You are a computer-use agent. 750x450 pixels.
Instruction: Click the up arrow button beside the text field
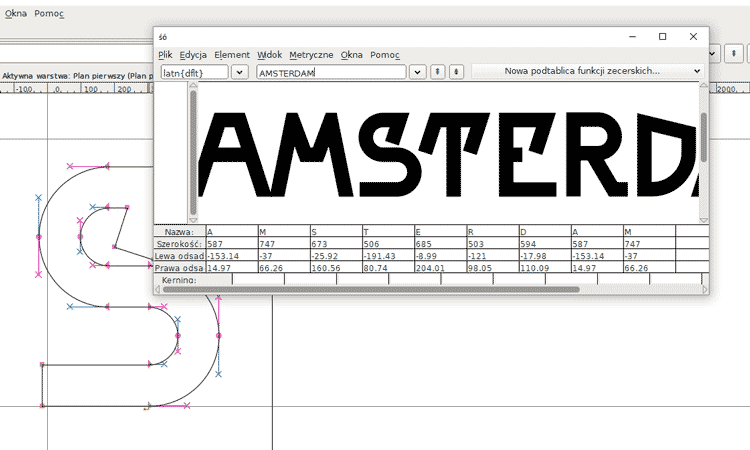tap(439, 72)
